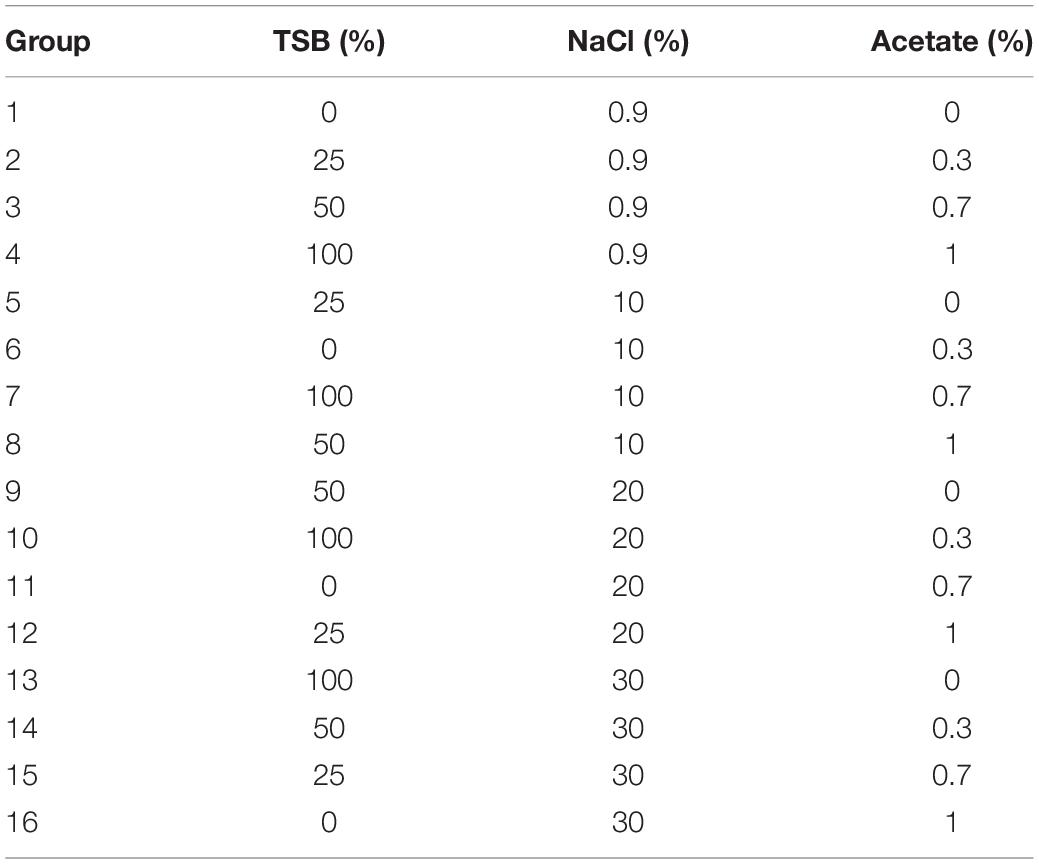Click the TSB (%) column header

(329, 42)
